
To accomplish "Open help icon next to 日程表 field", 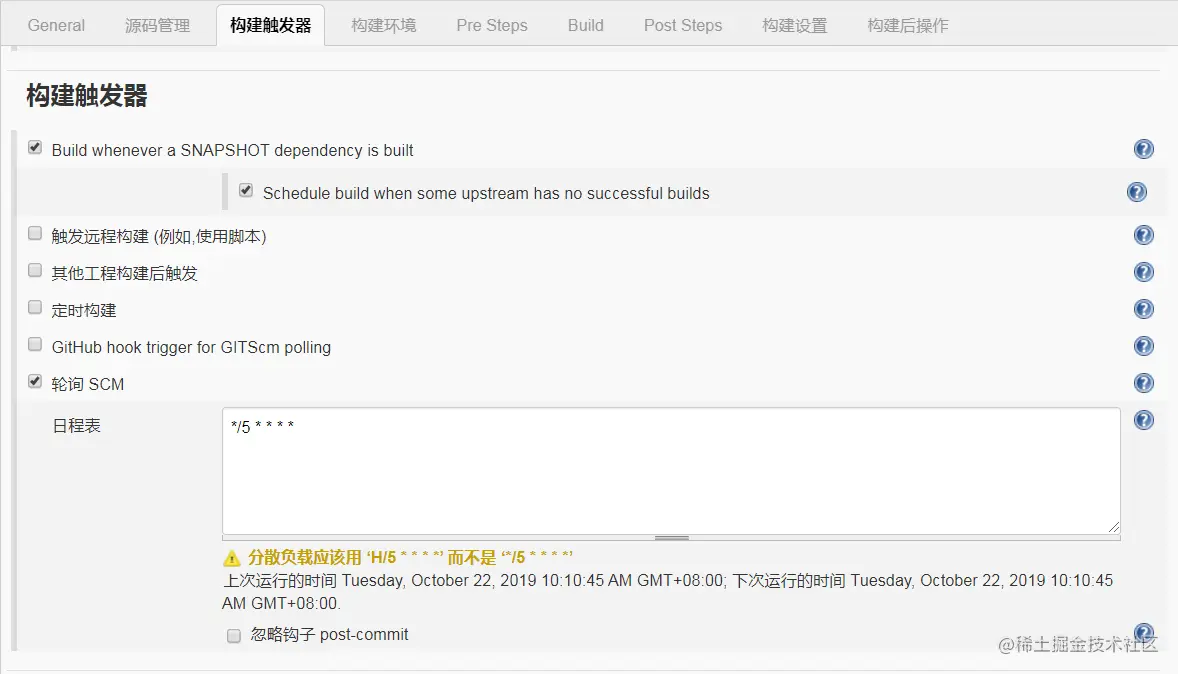I will tap(1143, 420).
